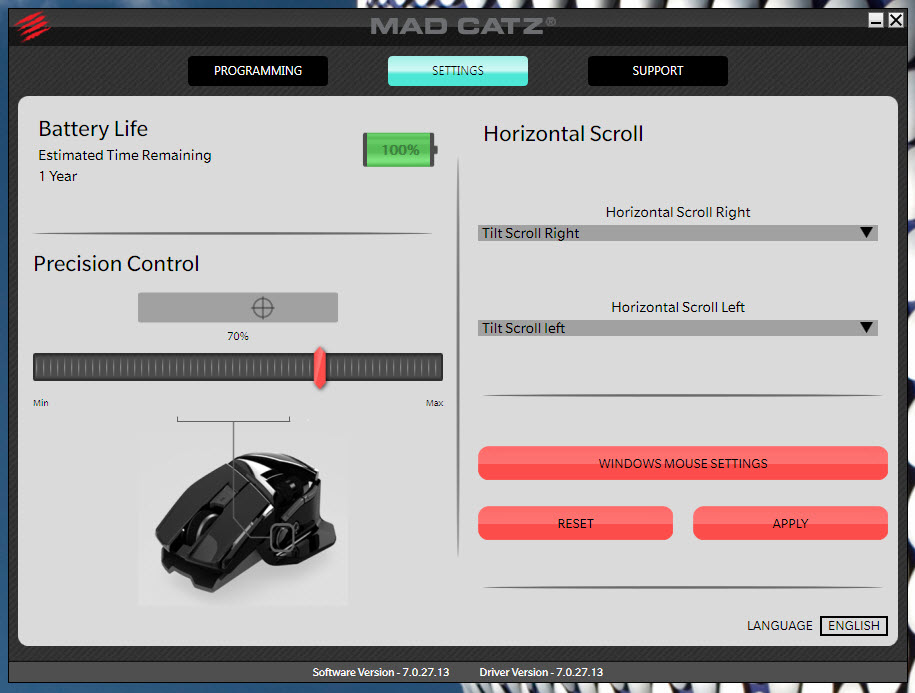The width and height of the screenshot is (915, 693).
Task: Click the 70% precision value label
Action: (238, 336)
